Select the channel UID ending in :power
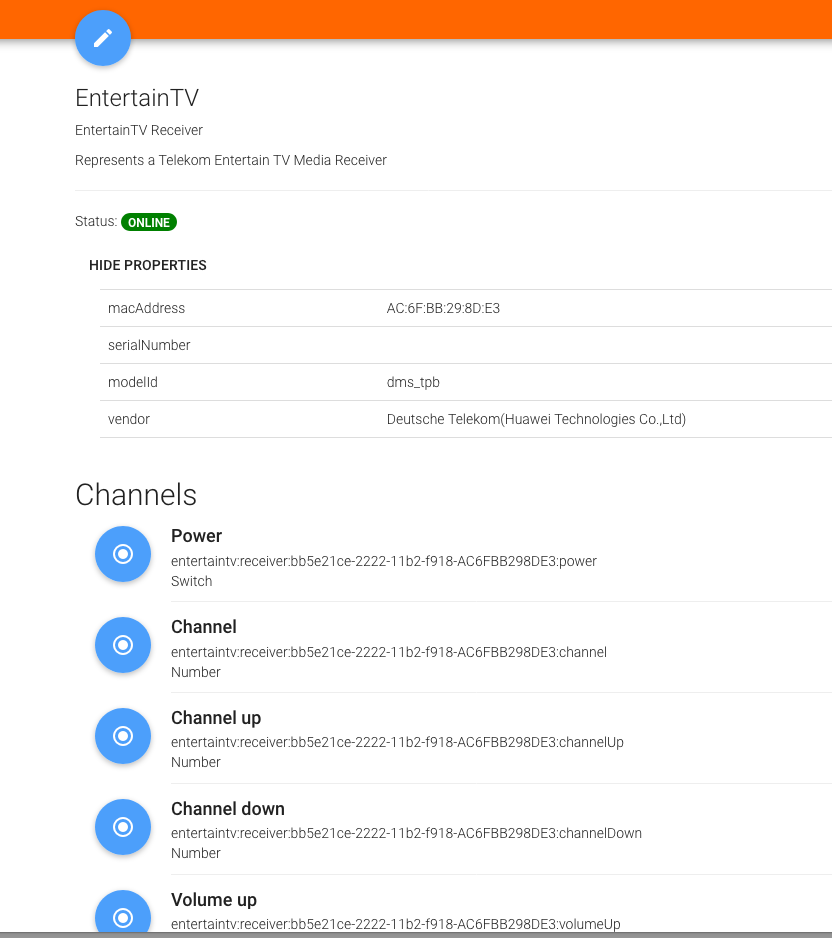The height and width of the screenshot is (938, 832). 384,561
